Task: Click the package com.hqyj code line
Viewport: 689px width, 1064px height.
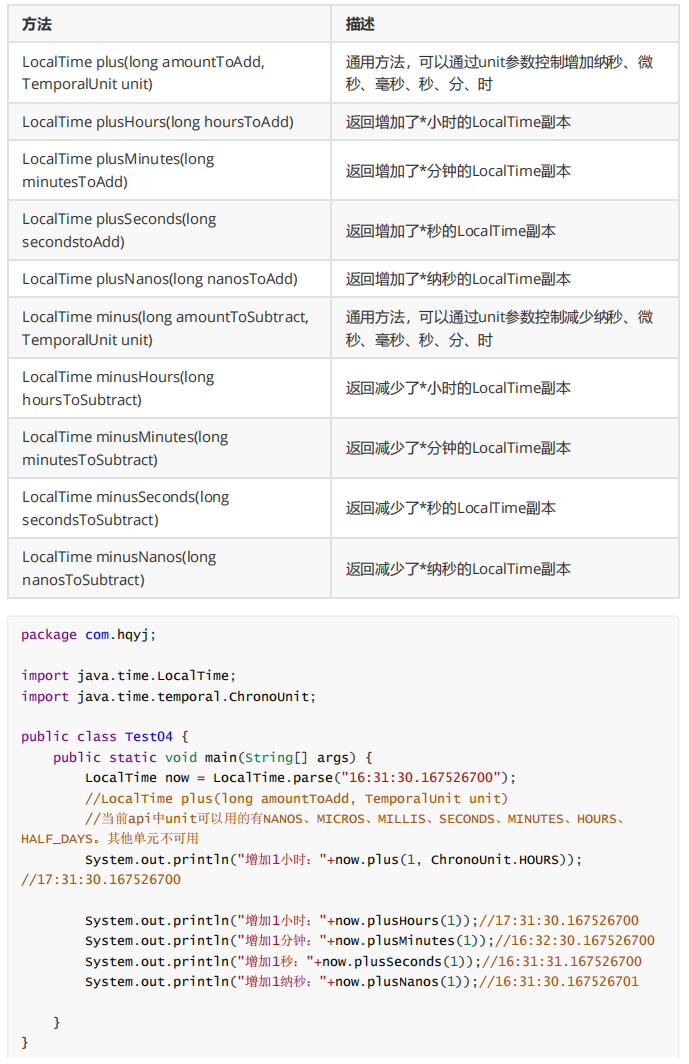Action: pos(89,634)
